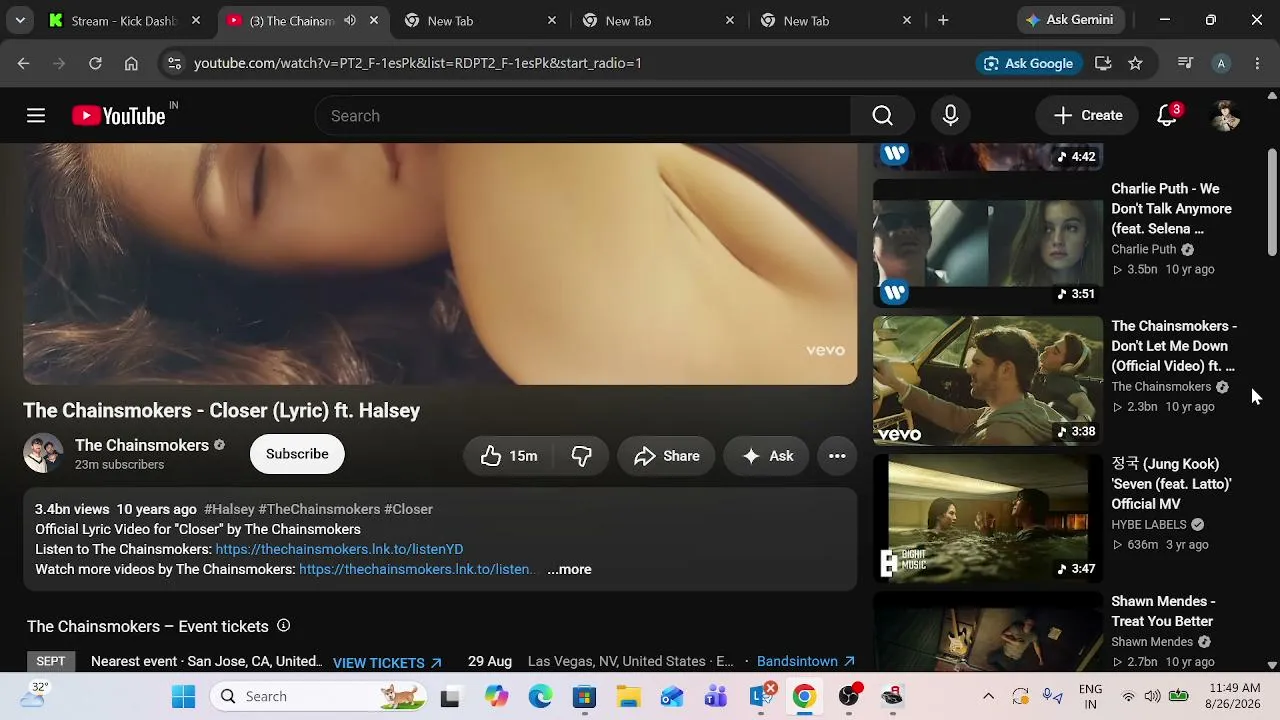
Task: View site information for youtube.com
Action: 174,63
